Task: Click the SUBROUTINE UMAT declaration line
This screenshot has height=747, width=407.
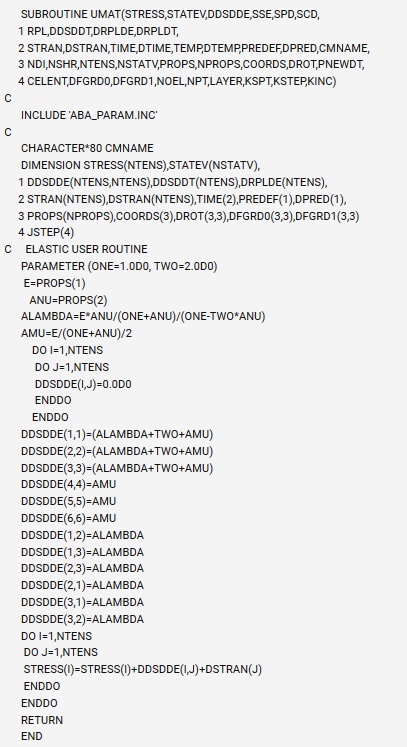Action: [170, 14]
